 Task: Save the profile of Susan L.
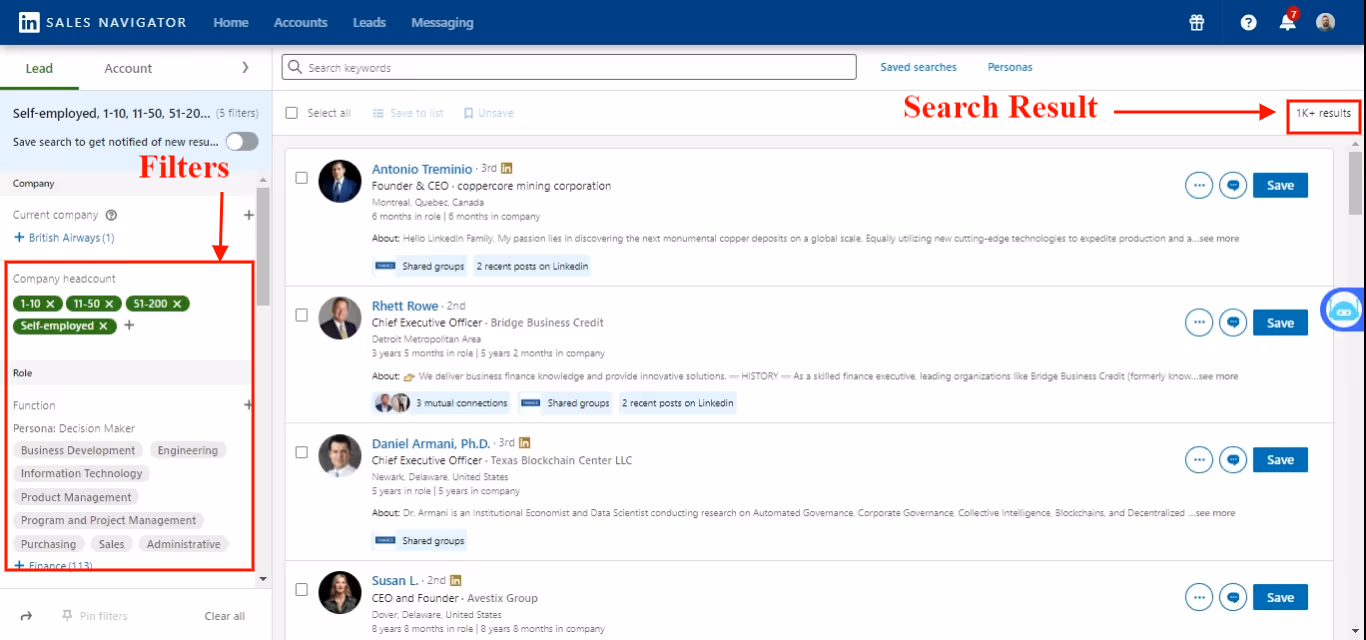(x=1280, y=596)
